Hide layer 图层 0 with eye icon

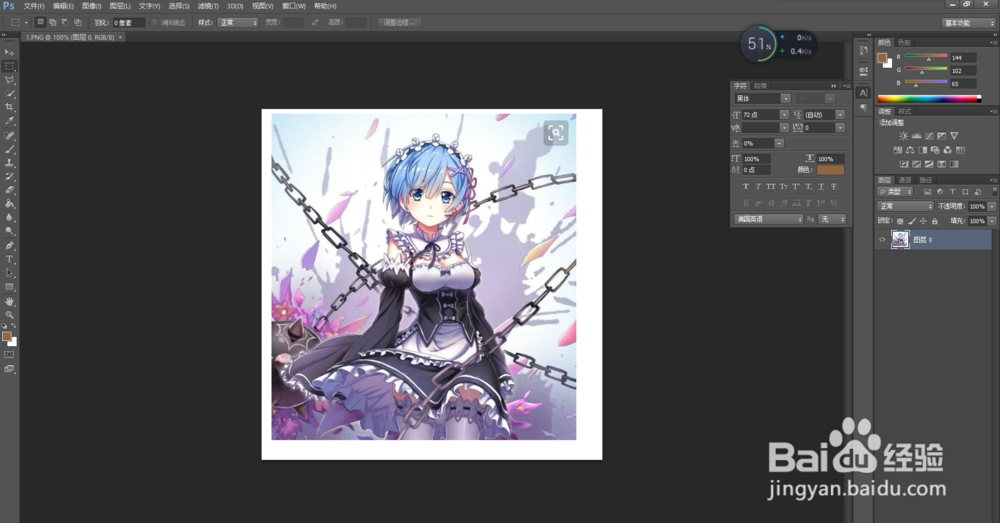click(882, 240)
